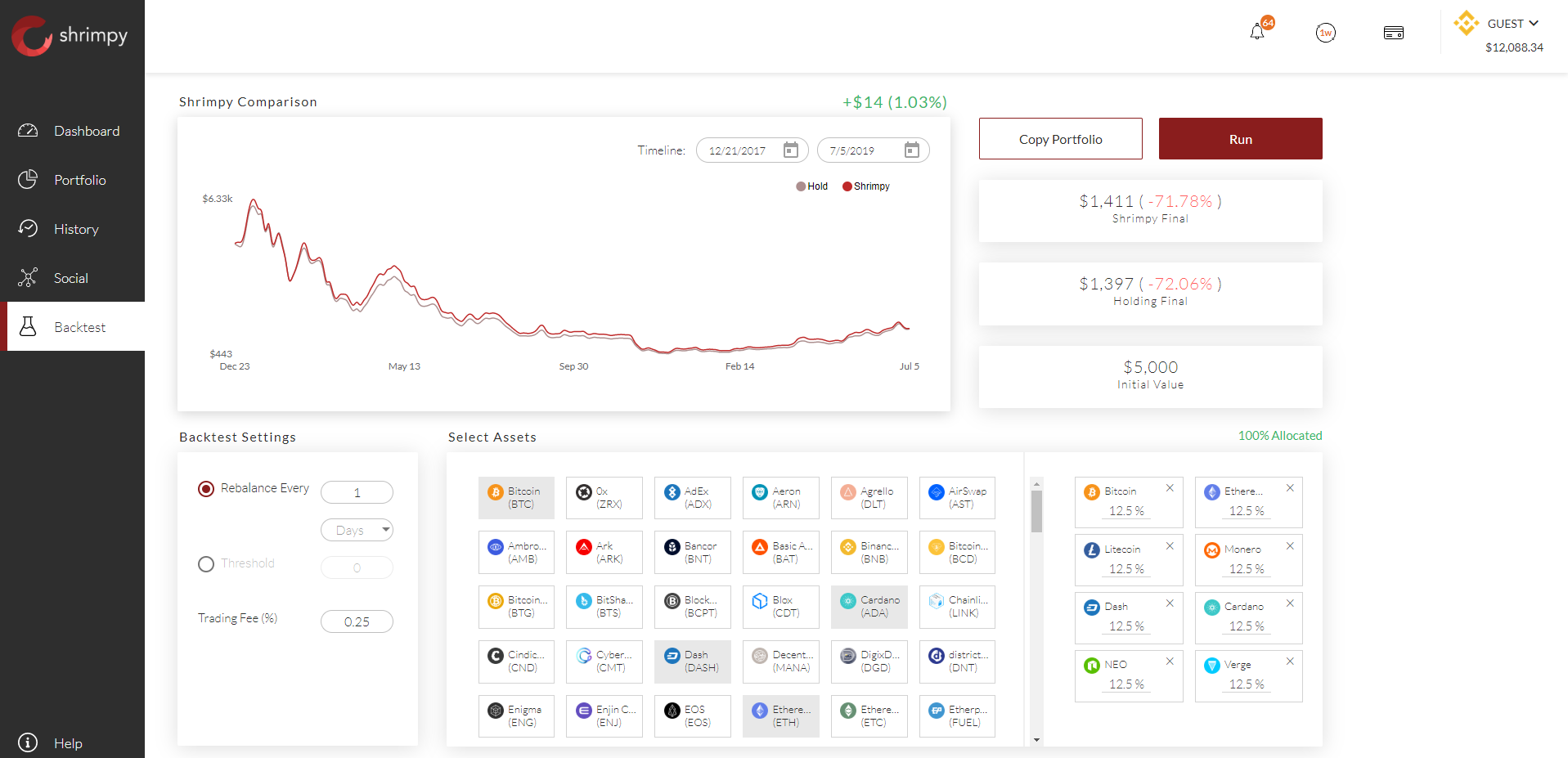Edit the Rebalance Every interval field
The image size is (1568, 758).
pos(357,492)
